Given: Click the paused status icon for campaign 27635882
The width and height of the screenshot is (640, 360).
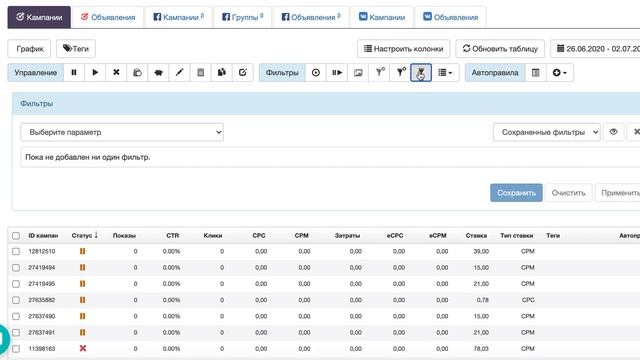Looking at the screenshot, I should (x=82, y=300).
